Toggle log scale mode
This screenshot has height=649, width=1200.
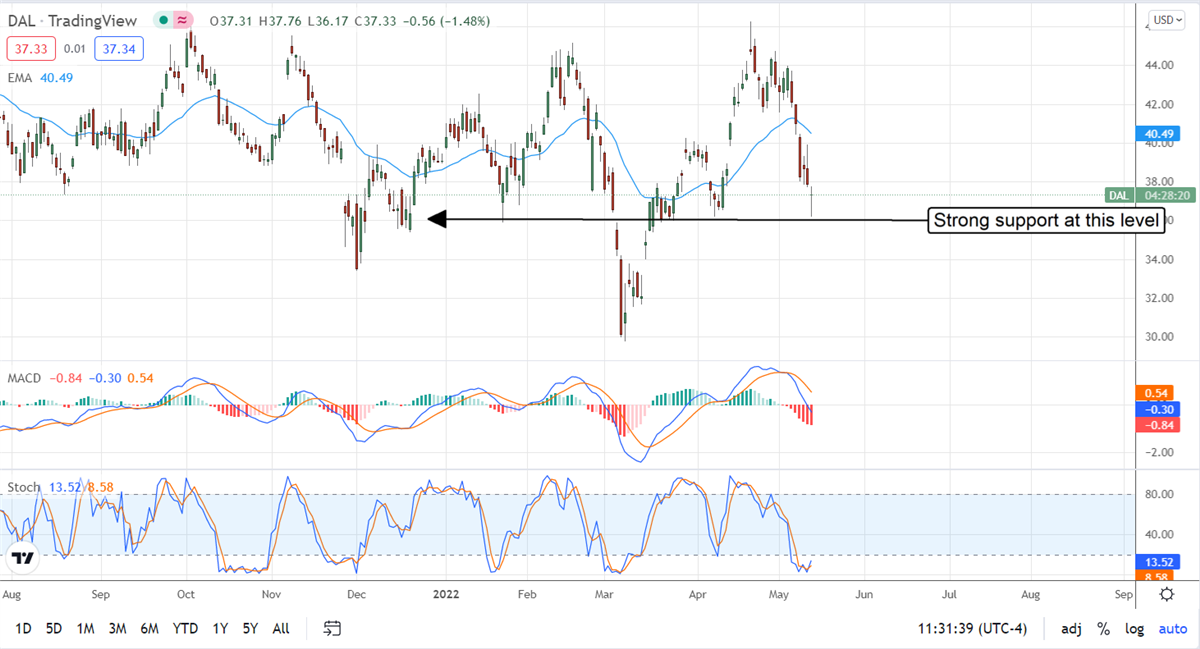(1134, 628)
